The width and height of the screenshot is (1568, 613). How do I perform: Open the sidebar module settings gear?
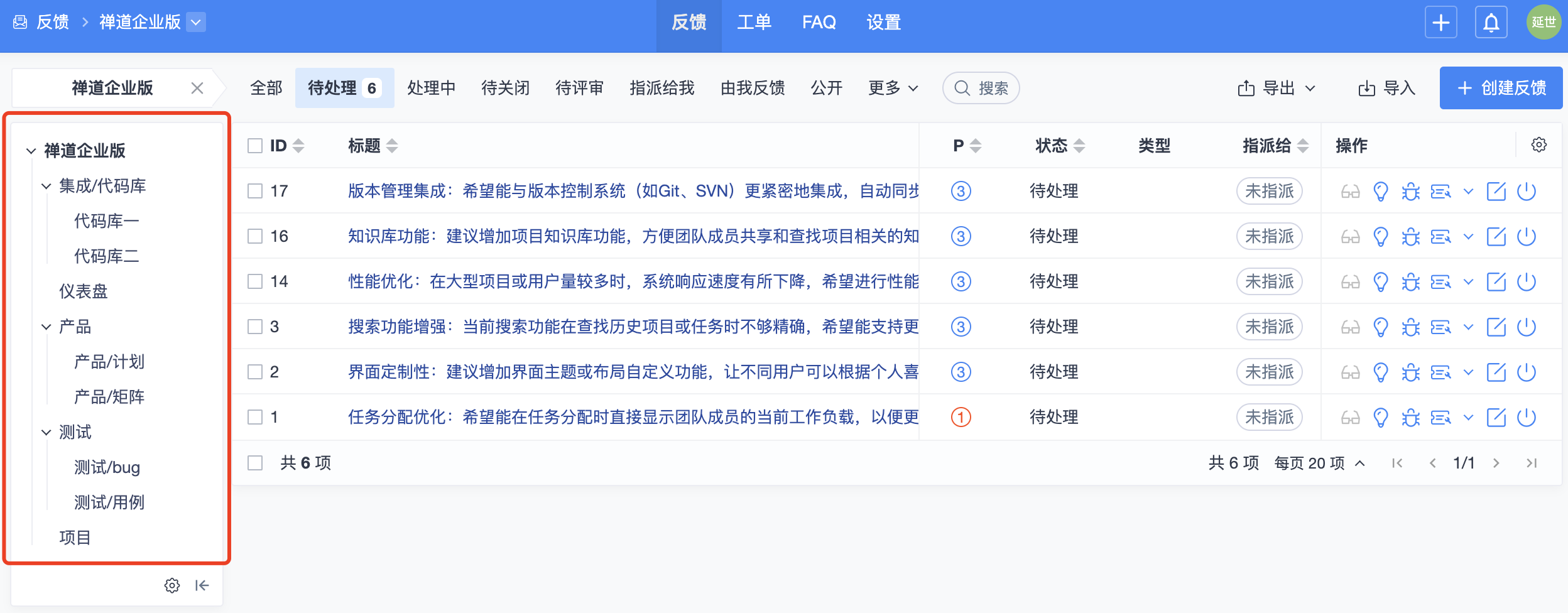click(x=171, y=585)
